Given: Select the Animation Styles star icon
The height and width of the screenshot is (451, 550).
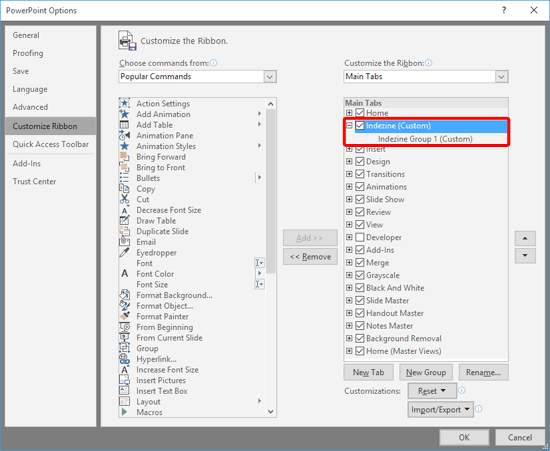Looking at the screenshot, I should [125, 146].
